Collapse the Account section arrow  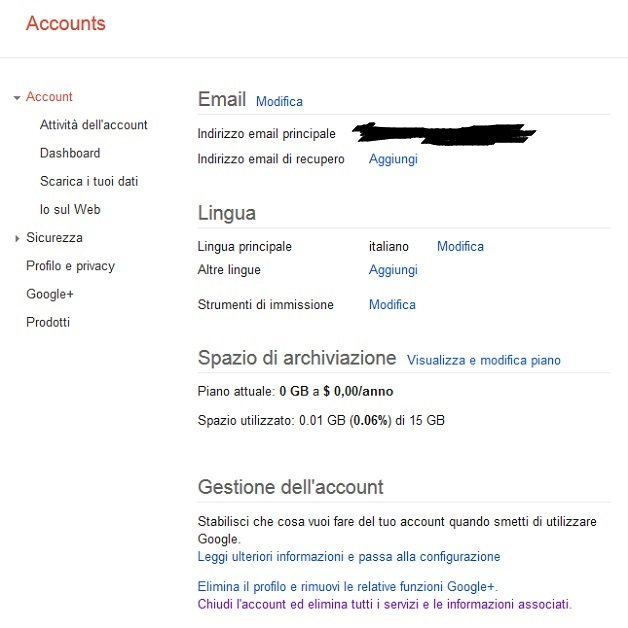[x=17, y=97]
